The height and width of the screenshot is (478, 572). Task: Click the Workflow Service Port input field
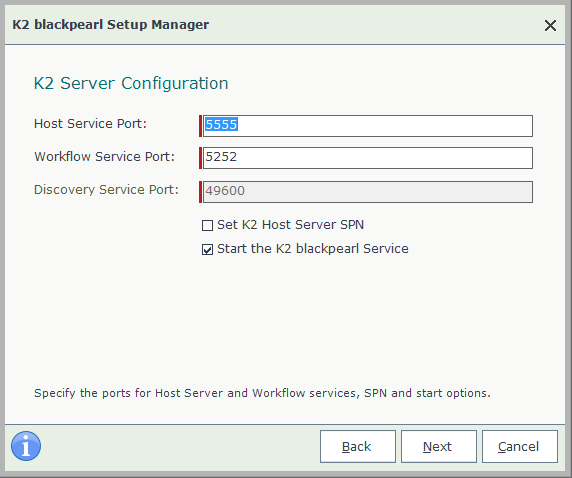coord(368,158)
